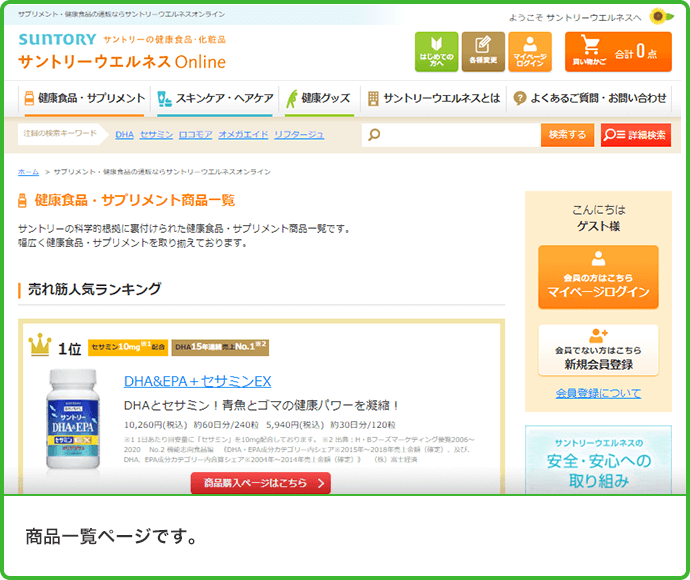Click the DHA keyword link

(125, 135)
